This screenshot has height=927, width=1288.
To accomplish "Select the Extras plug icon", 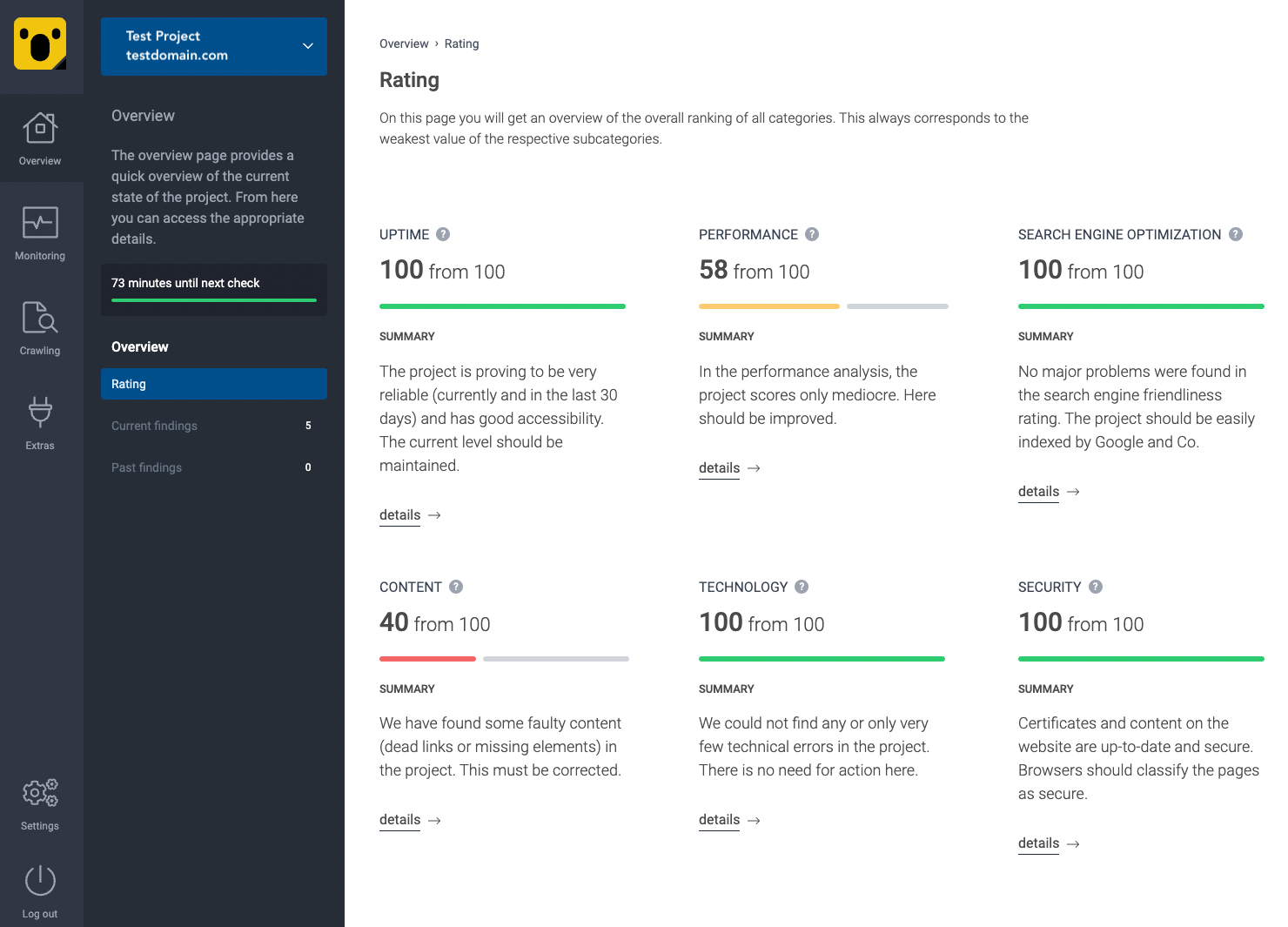I will (40, 413).
